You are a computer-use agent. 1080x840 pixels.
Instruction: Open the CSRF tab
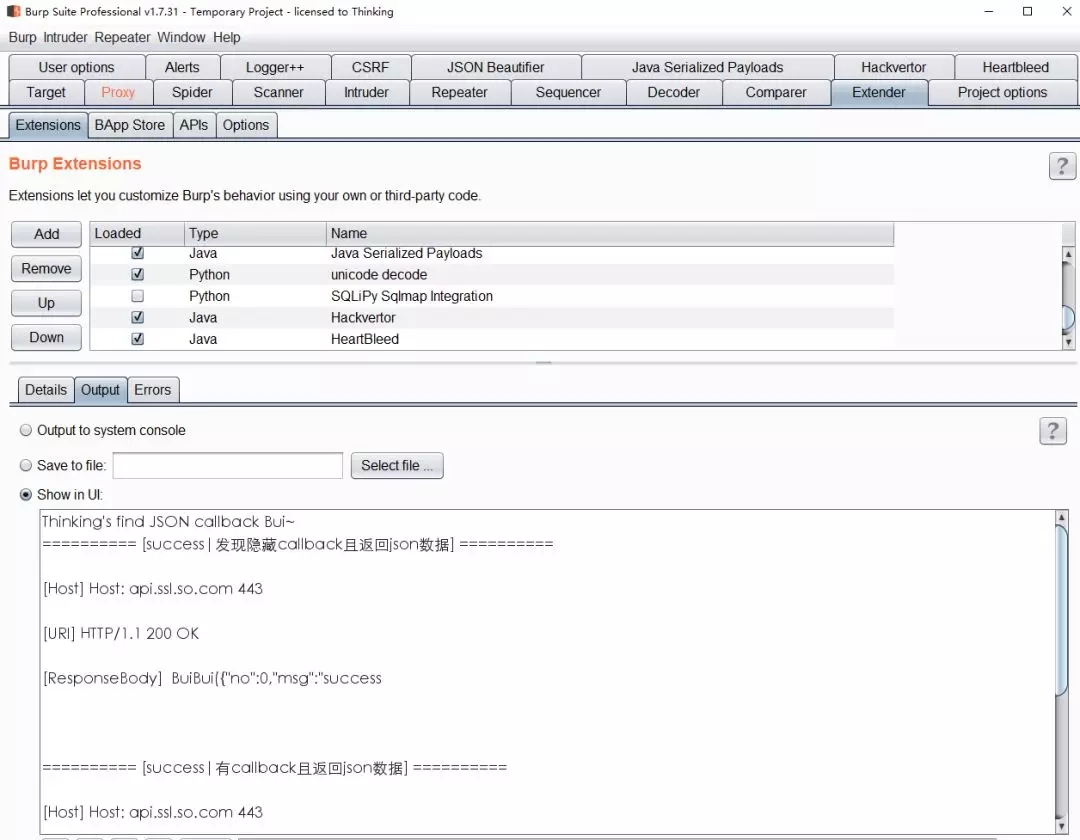tap(371, 67)
